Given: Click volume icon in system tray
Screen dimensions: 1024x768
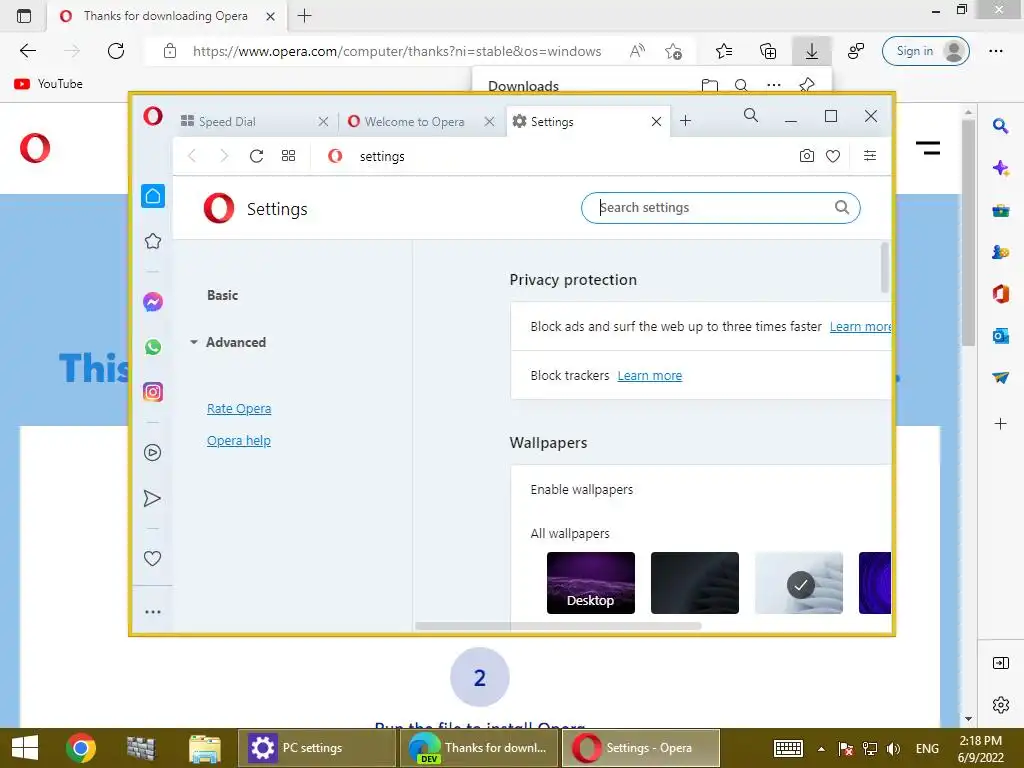Looking at the screenshot, I should [x=893, y=749].
